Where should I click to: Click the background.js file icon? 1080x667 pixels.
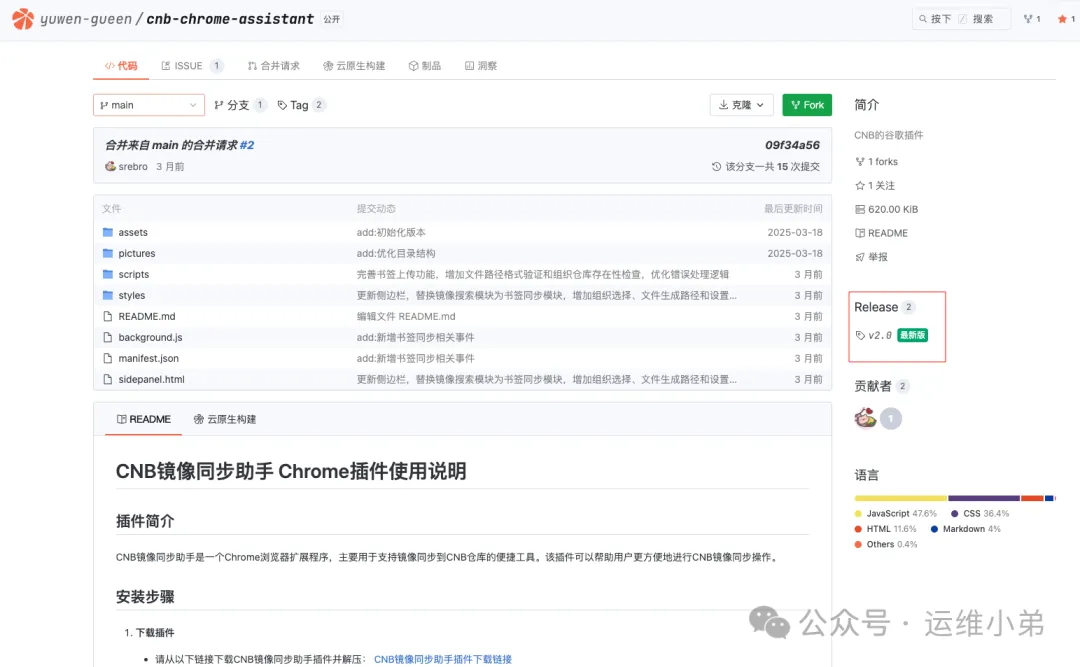[107, 337]
